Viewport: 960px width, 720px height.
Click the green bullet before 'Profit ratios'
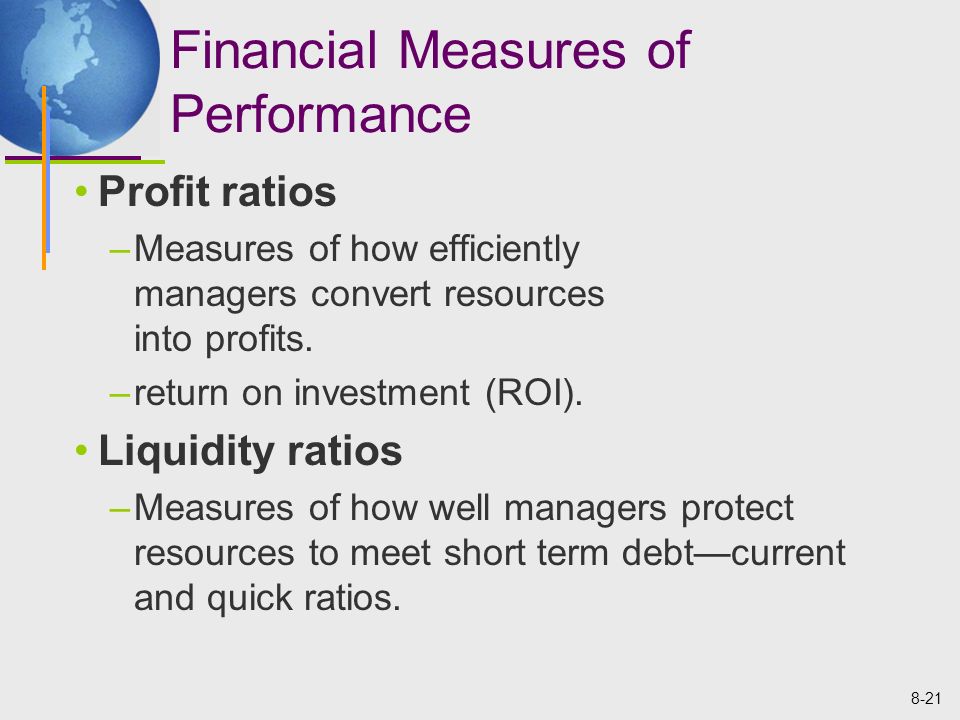pos(81,191)
